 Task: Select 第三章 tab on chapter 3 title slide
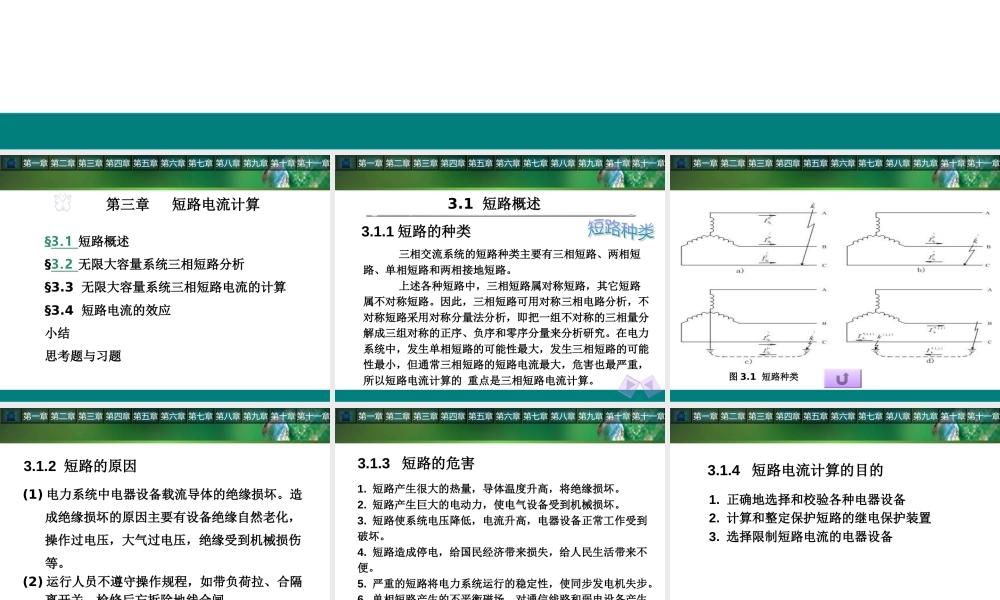[x=90, y=164]
